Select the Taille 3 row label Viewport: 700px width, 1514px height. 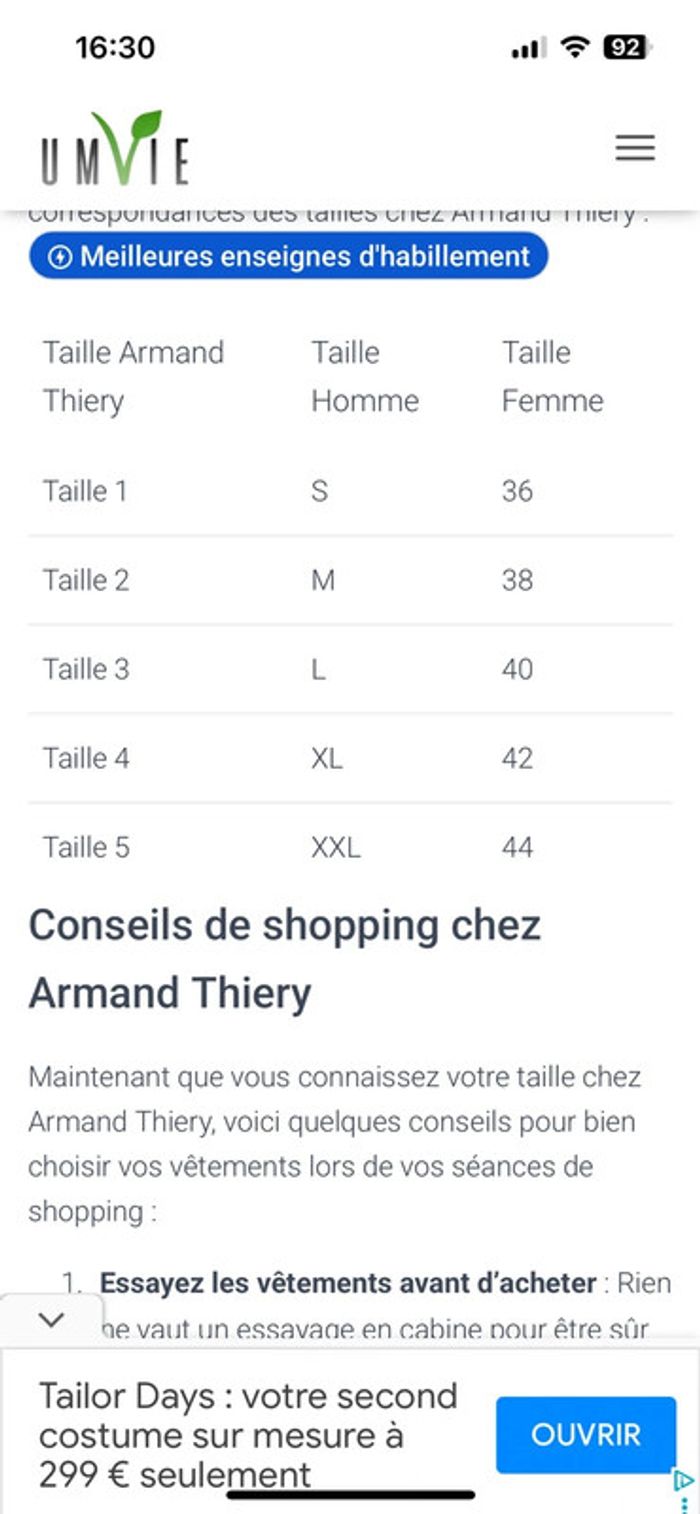click(86, 669)
